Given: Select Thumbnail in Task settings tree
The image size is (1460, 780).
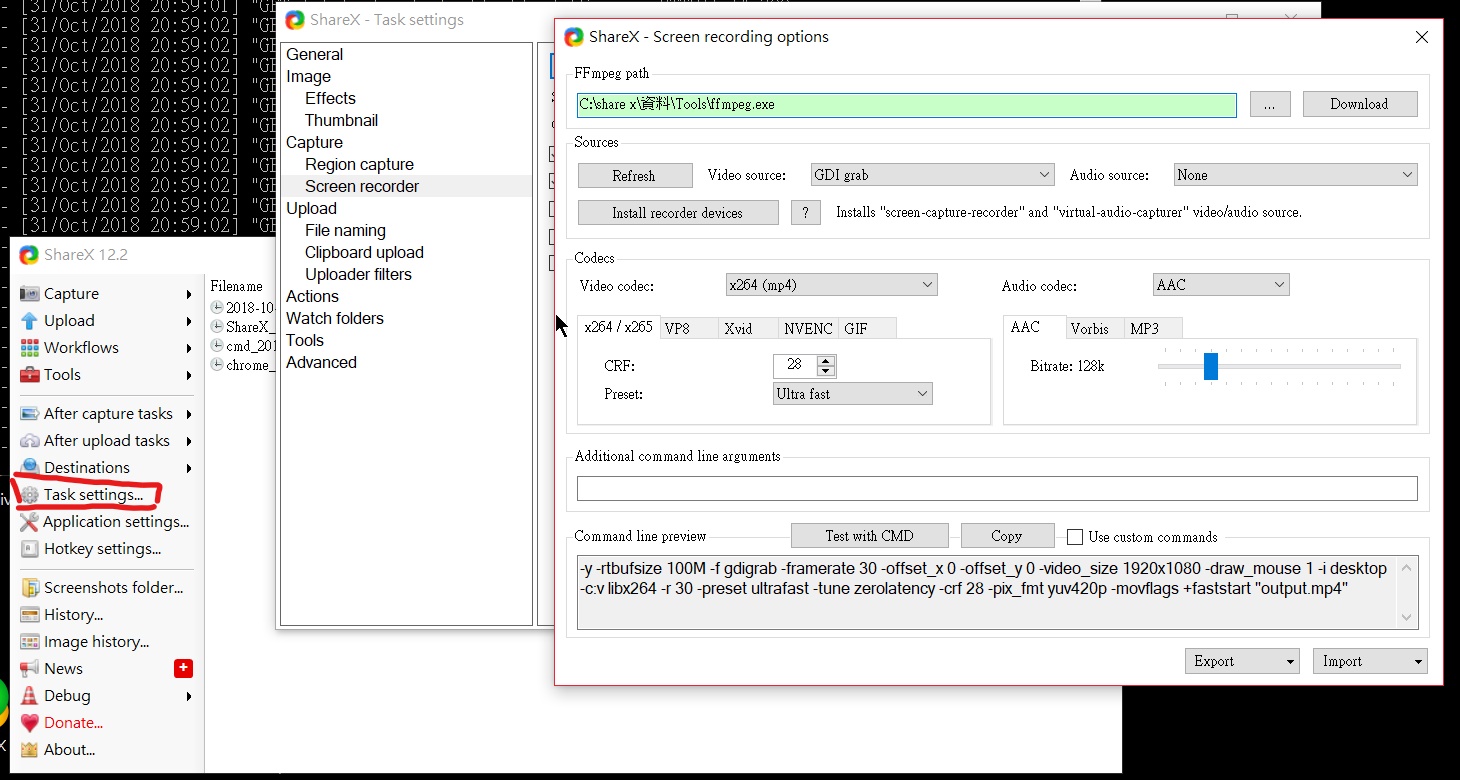Looking at the screenshot, I should (x=341, y=121).
